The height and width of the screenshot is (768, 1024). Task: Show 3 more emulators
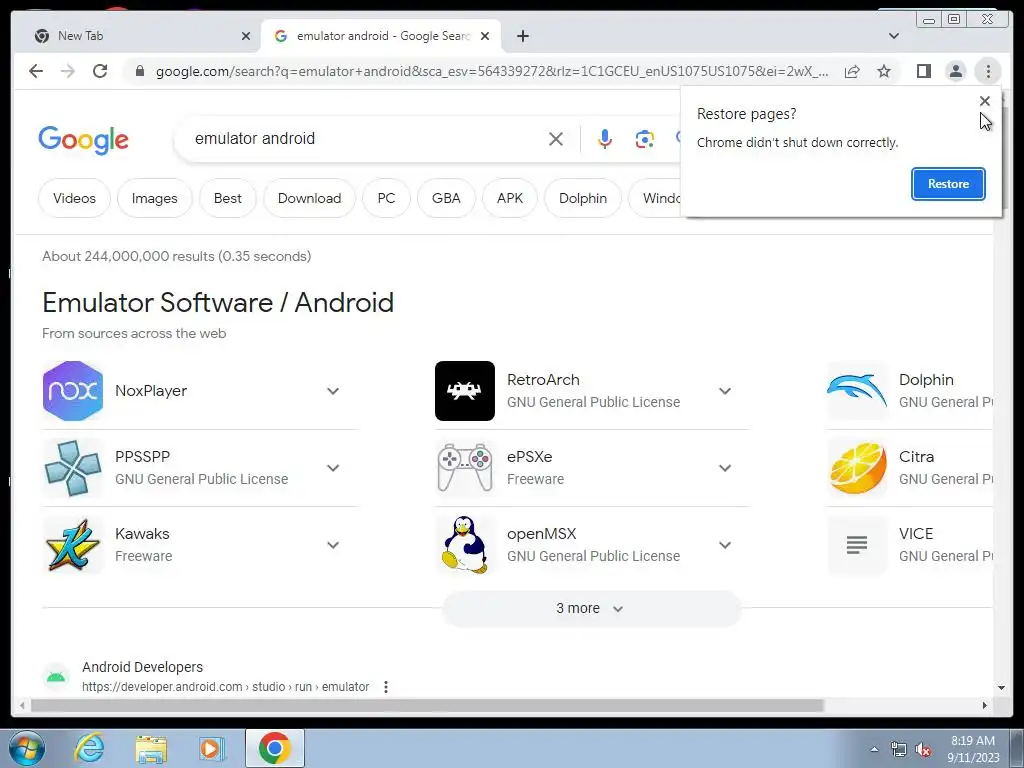tap(591, 608)
